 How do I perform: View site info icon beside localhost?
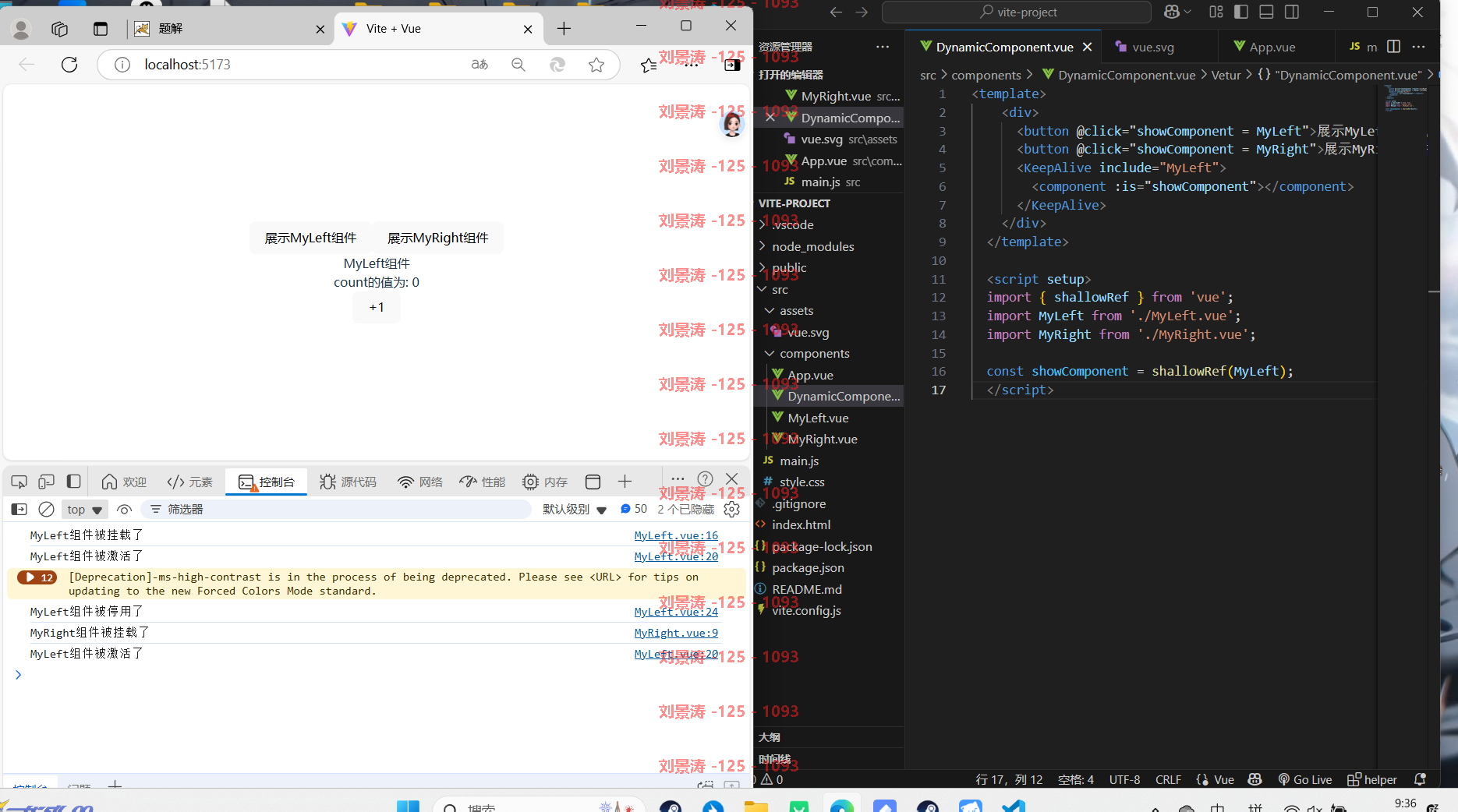[x=122, y=65]
